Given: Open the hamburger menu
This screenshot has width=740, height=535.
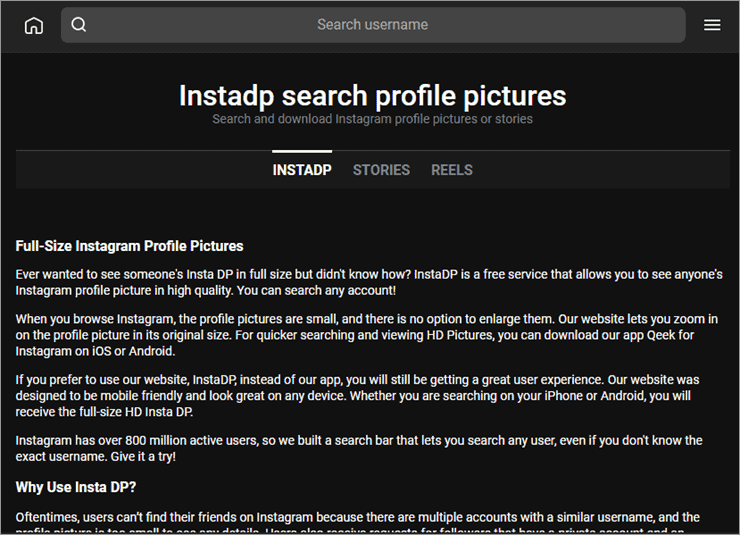Looking at the screenshot, I should [x=712, y=26].
